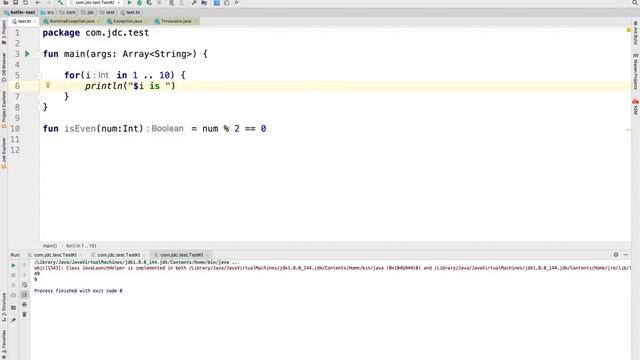Click the Print icon in Run panel

pyautogui.click(x=24, y=304)
